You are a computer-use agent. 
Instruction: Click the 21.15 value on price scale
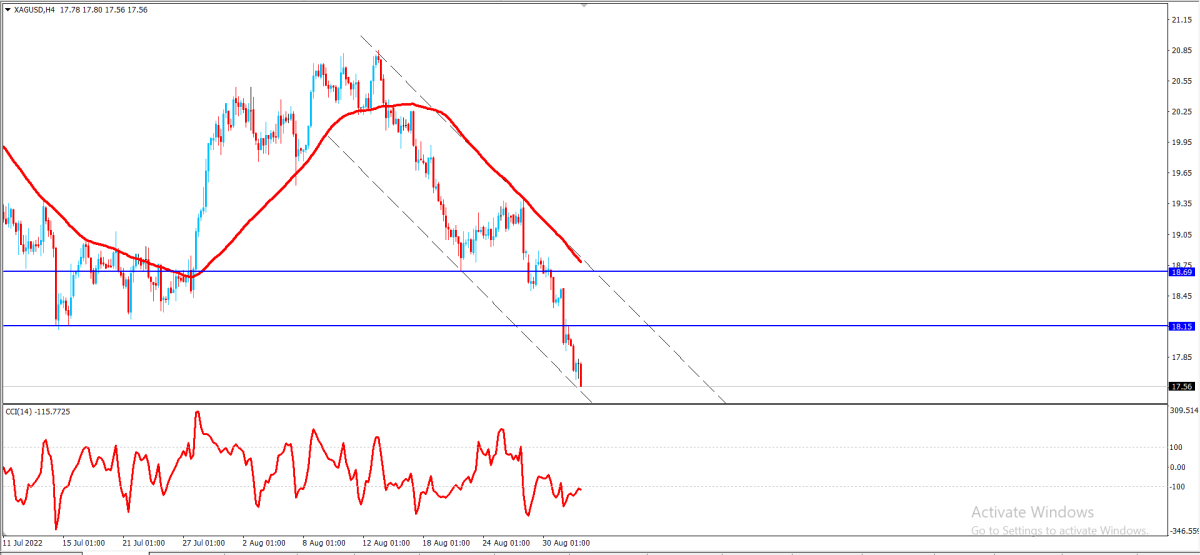pyautogui.click(x=1180, y=19)
